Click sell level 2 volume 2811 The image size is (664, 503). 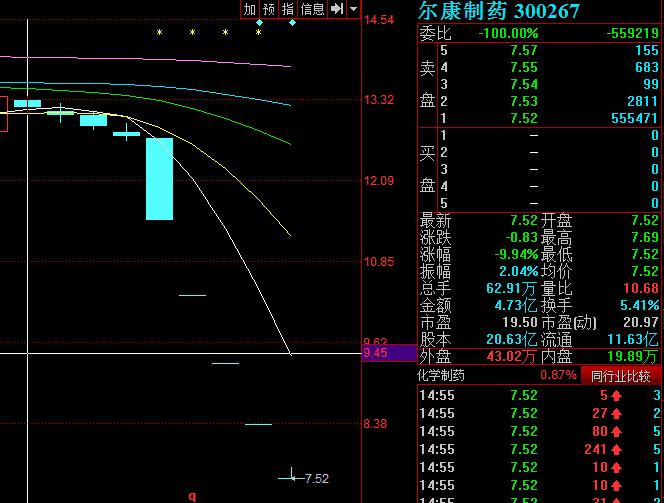tap(643, 101)
